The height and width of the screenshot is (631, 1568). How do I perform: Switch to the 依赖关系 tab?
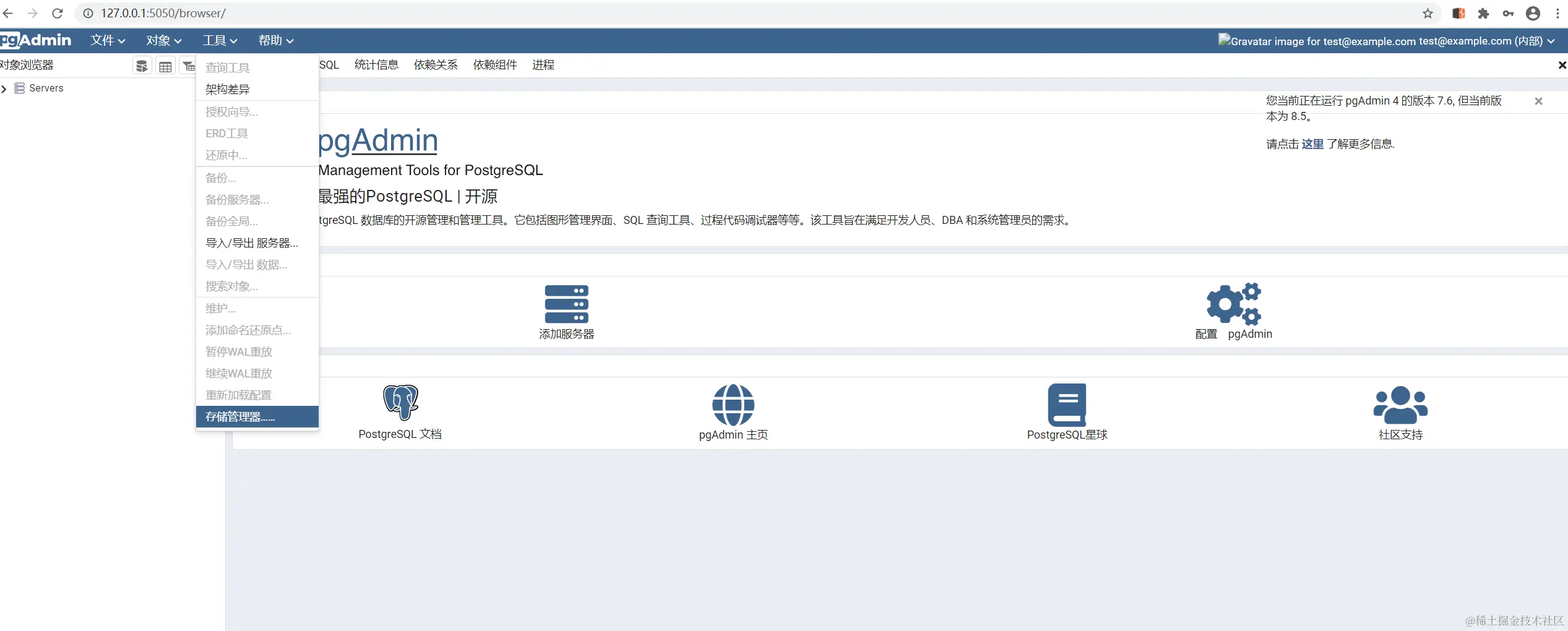point(436,65)
